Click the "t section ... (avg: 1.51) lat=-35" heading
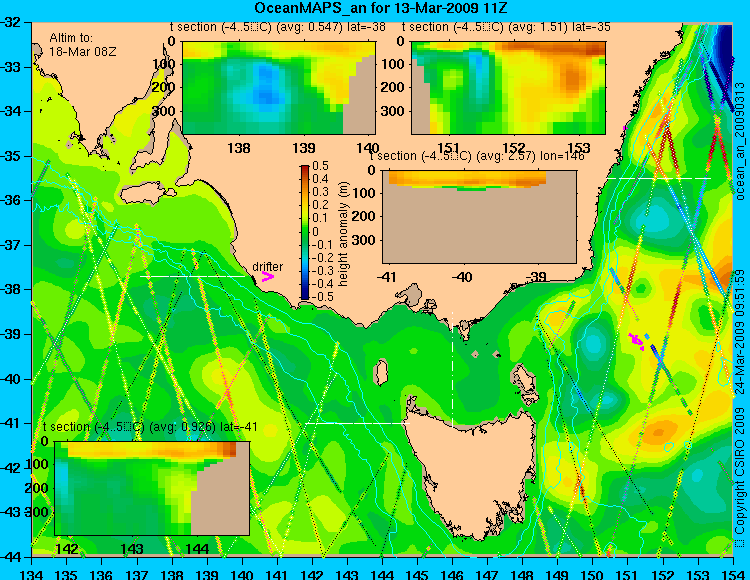Screen dimensions: 750x580 click(x=506, y=27)
